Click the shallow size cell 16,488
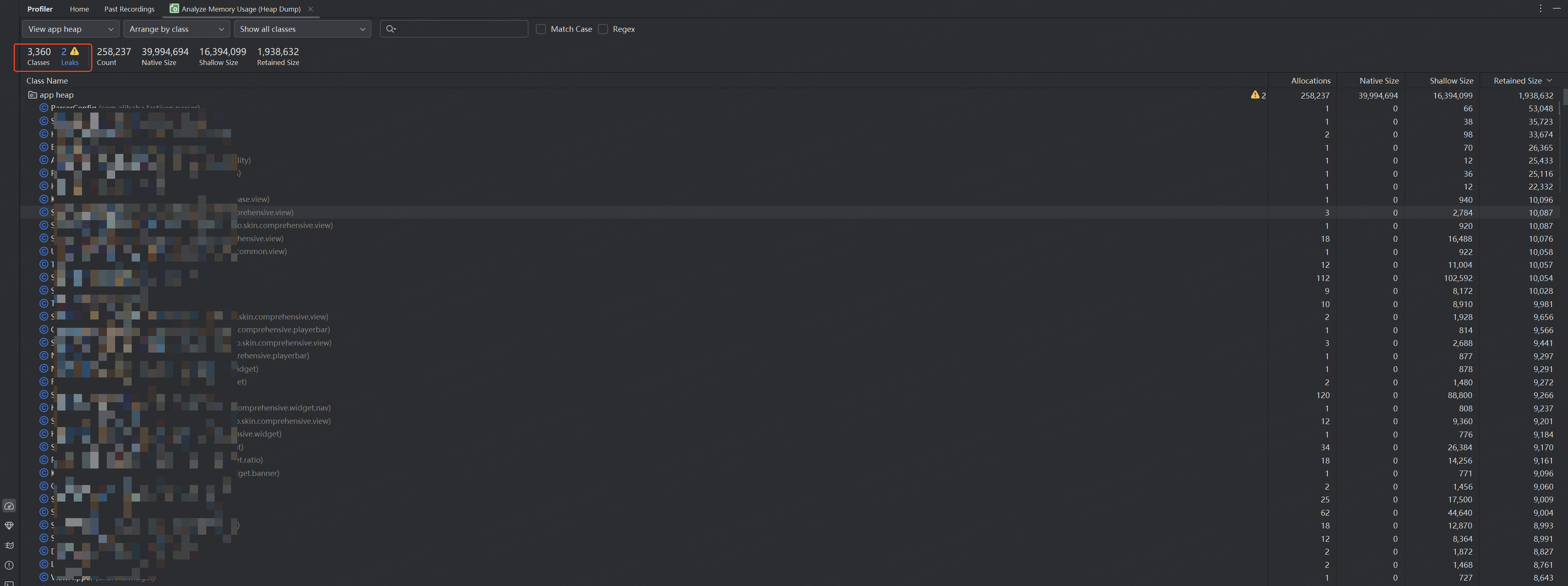Viewport: 1568px width, 586px height. [x=1459, y=238]
